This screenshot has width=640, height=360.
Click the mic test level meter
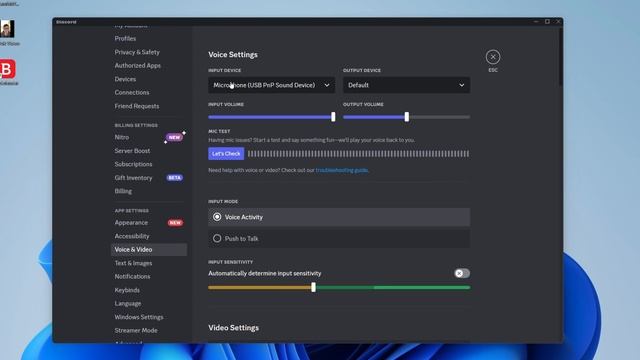pyautogui.click(x=358, y=153)
